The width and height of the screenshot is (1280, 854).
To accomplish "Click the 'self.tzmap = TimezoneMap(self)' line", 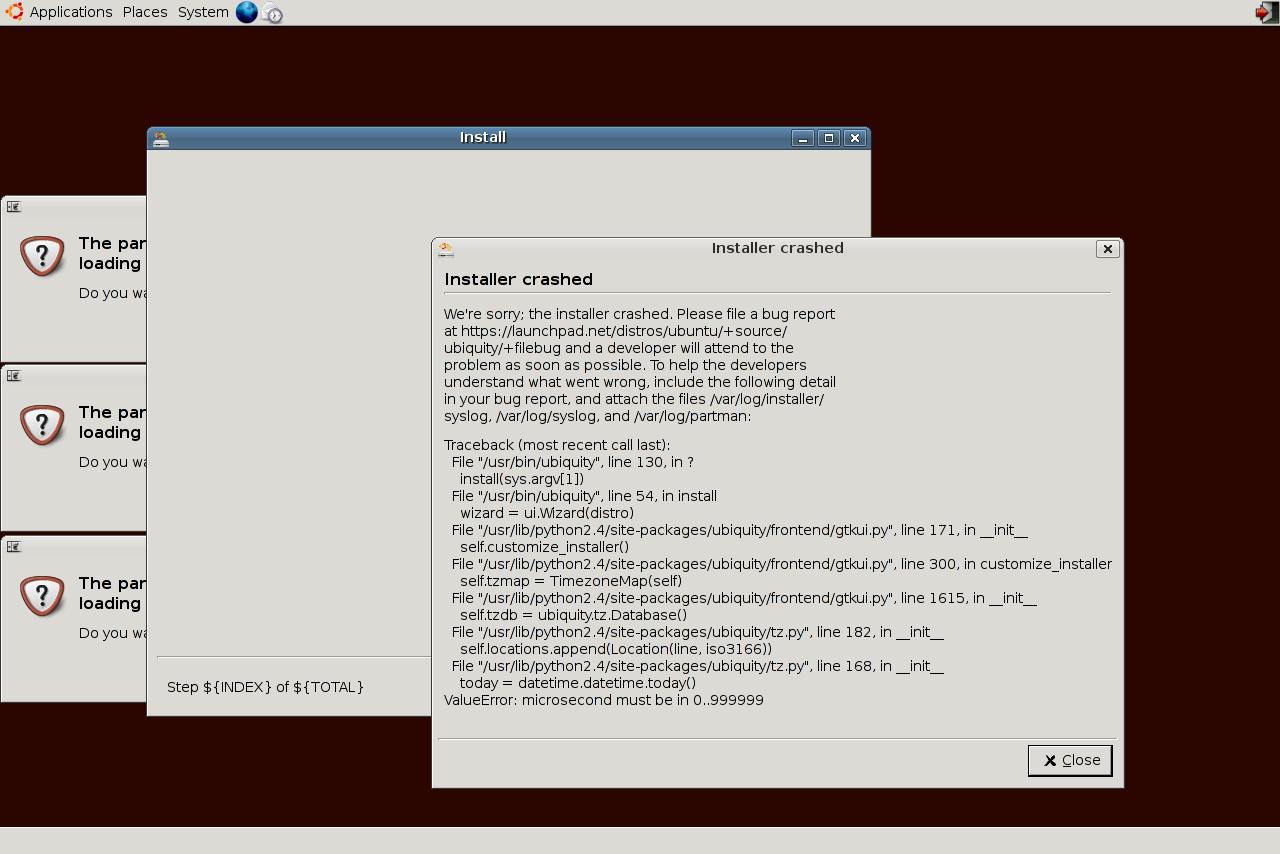I will point(571,582).
